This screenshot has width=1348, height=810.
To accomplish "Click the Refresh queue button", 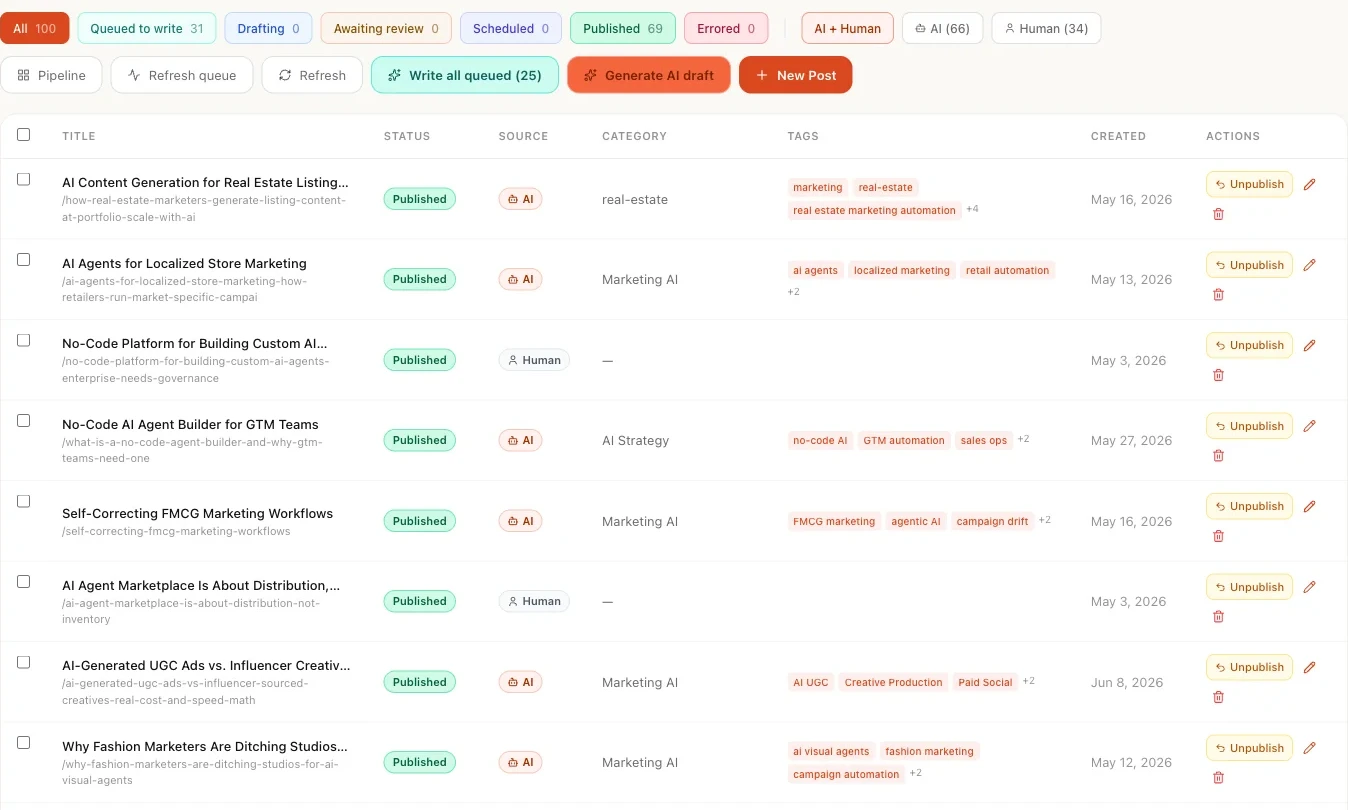I will click(x=182, y=75).
